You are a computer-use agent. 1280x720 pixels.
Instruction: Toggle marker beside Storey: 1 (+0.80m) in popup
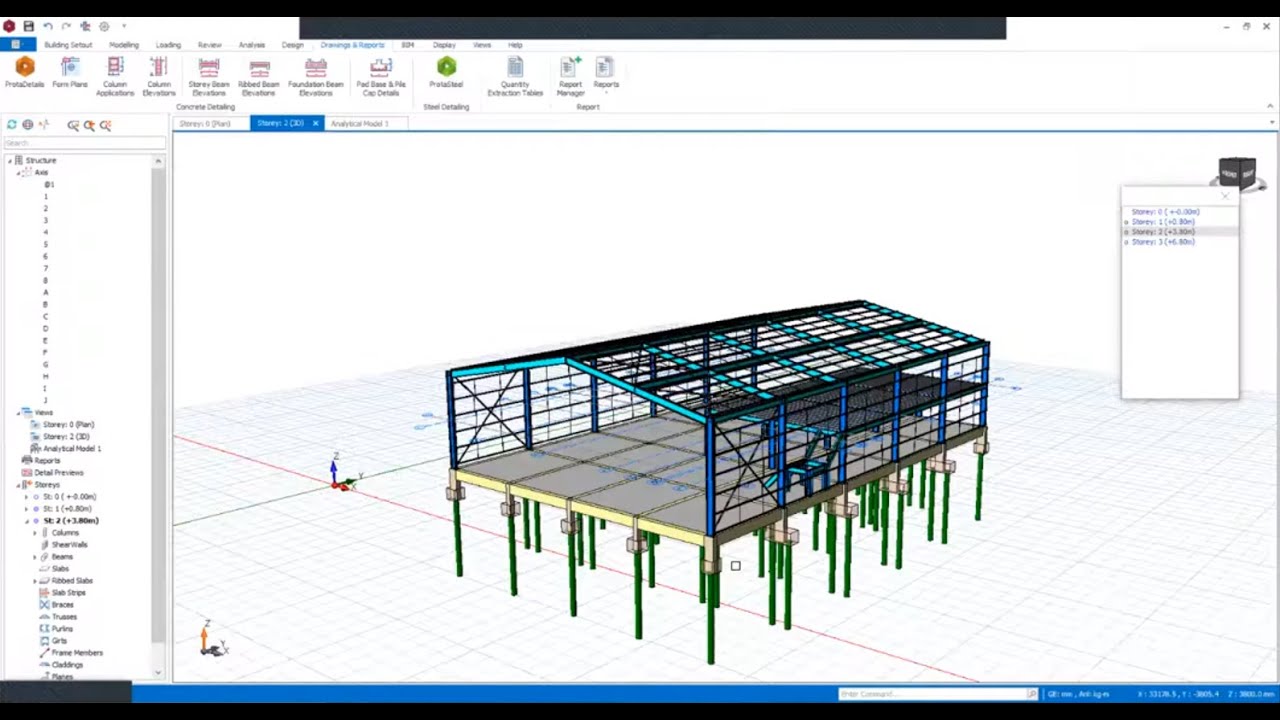[1127, 222]
